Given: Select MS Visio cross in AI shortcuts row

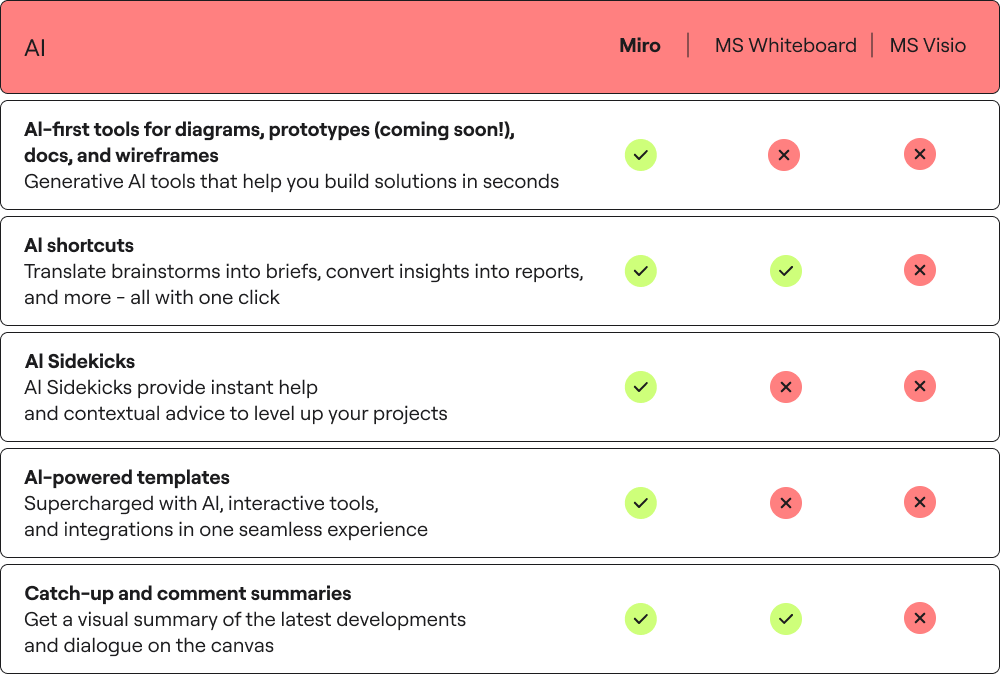Looking at the screenshot, I should pyautogui.click(x=920, y=270).
